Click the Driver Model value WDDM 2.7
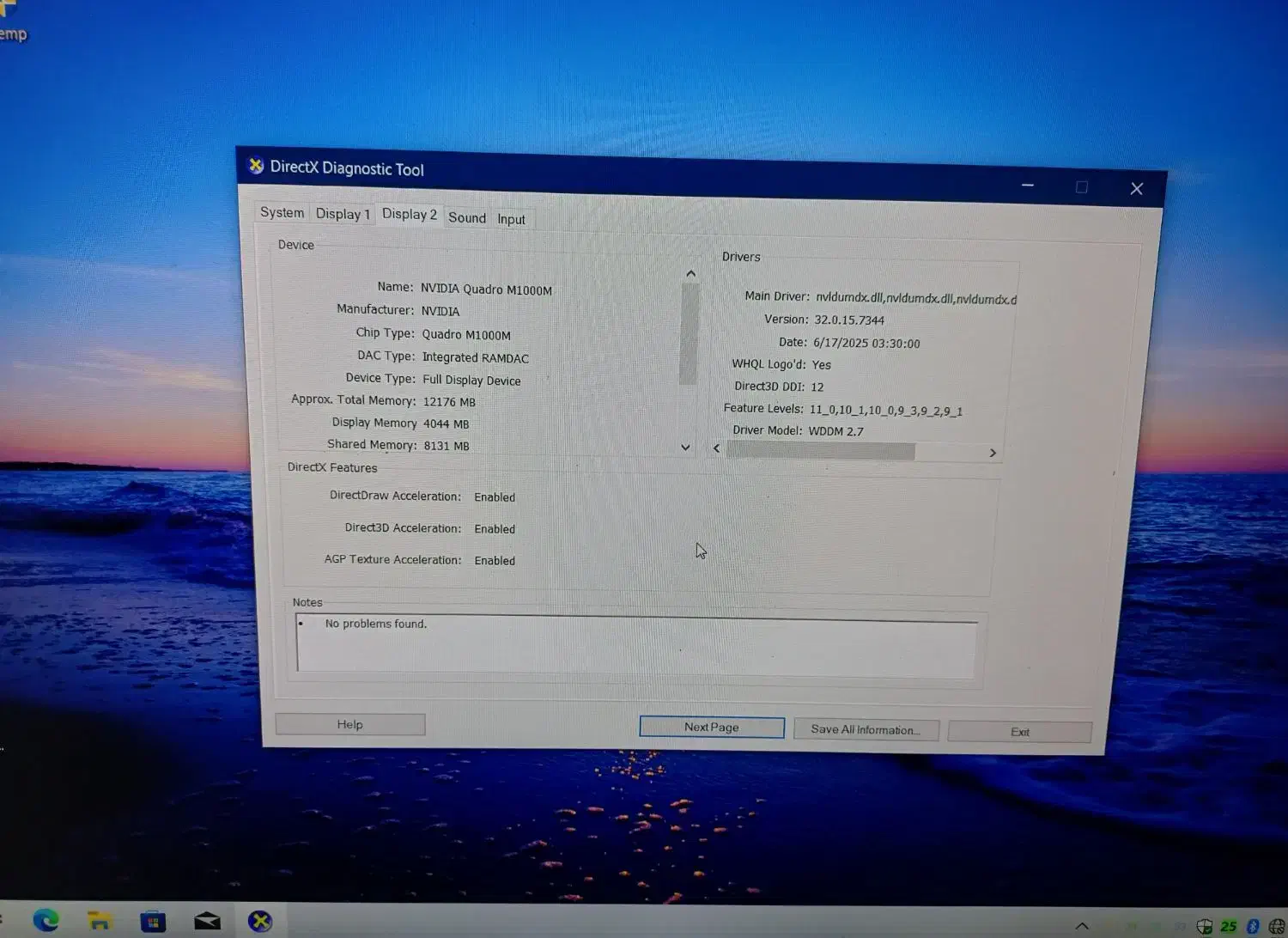This screenshot has height=938, width=1288. coord(836,431)
